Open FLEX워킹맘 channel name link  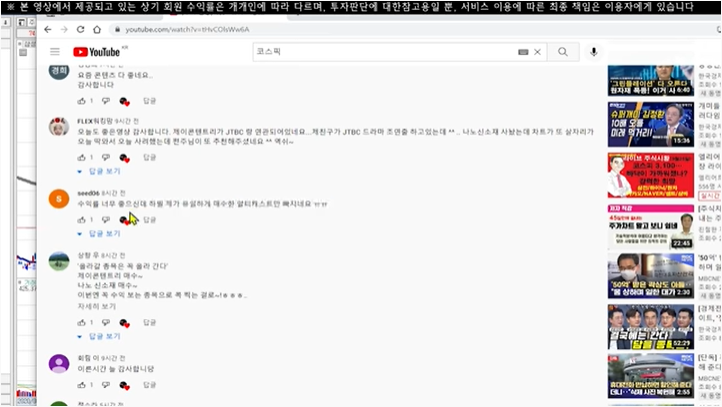coord(94,121)
